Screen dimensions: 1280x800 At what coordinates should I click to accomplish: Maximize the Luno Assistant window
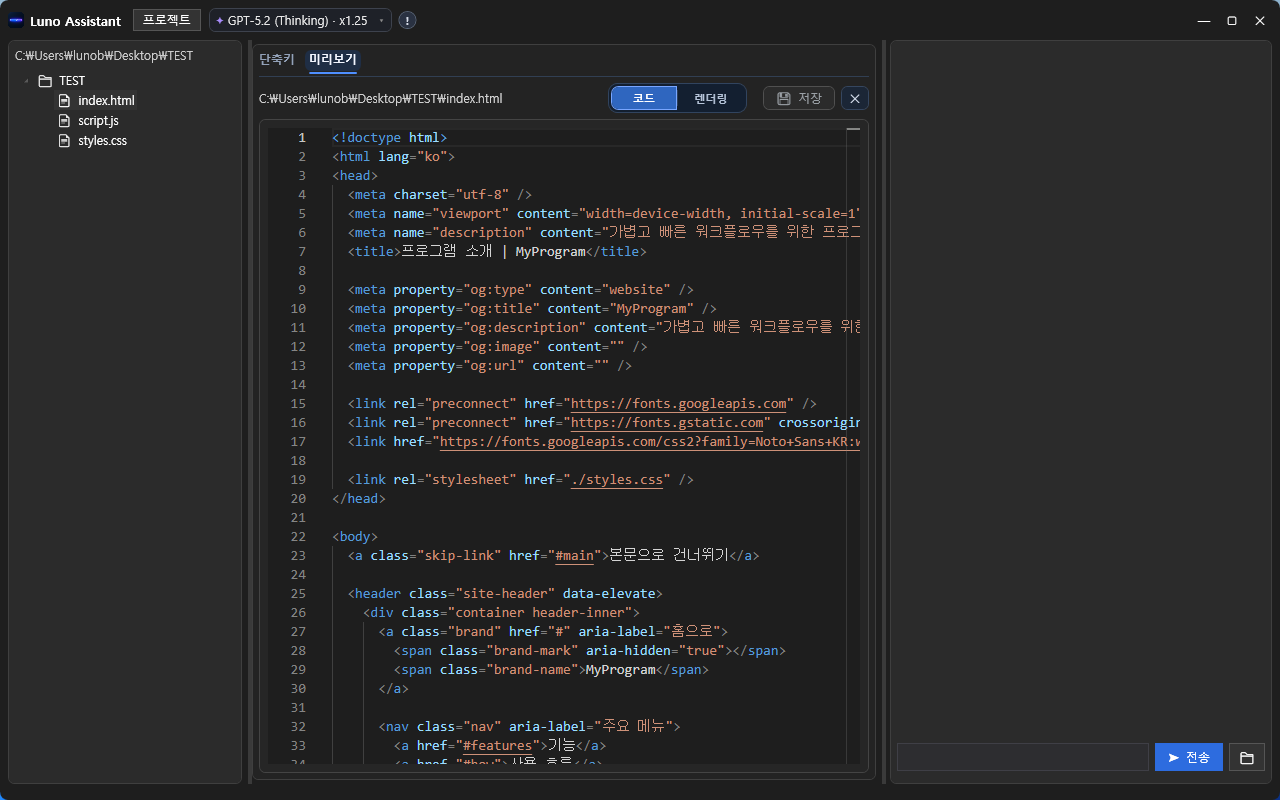tap(1231, 21)
